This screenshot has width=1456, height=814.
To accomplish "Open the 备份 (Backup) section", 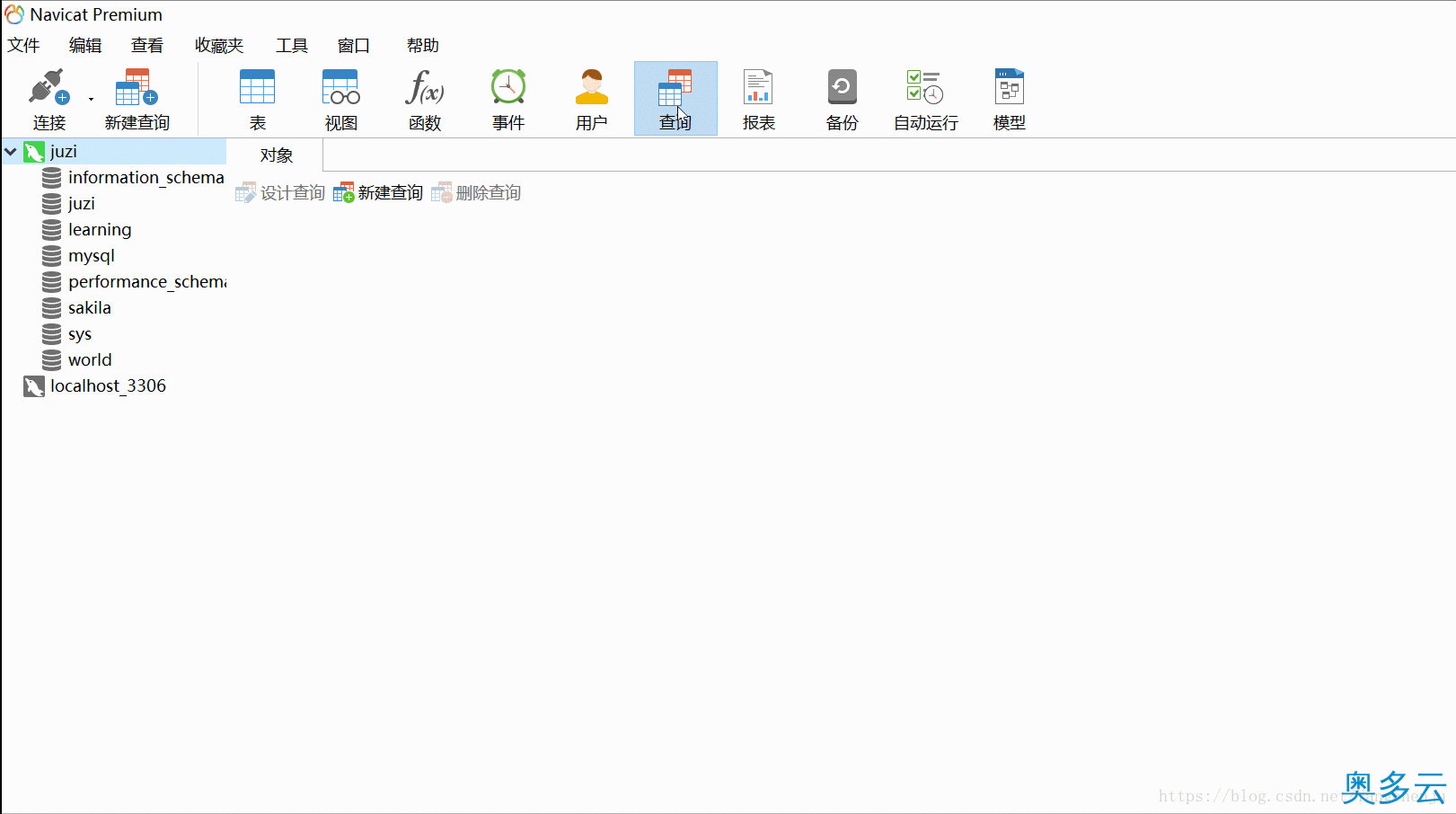I will coord(842,100).
